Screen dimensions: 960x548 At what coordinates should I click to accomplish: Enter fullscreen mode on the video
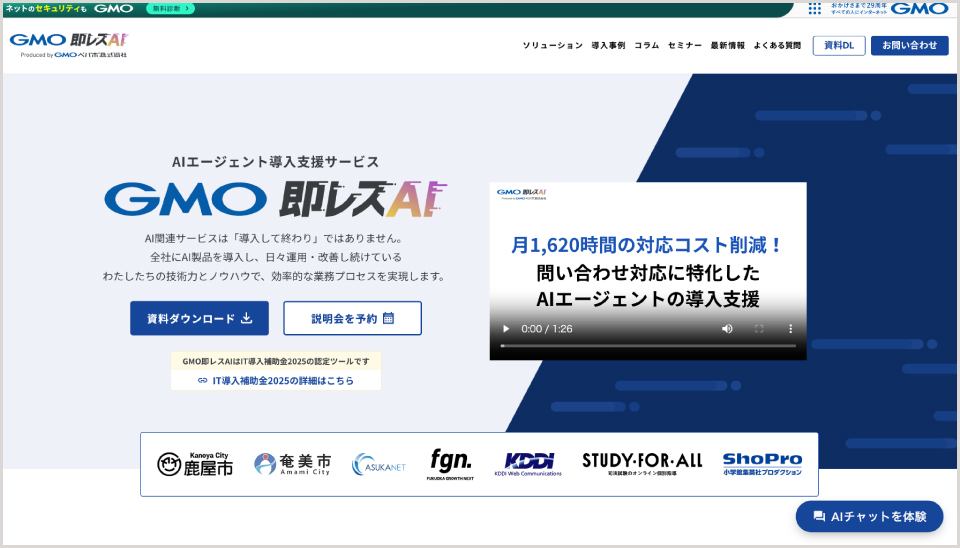click(759, 329)
